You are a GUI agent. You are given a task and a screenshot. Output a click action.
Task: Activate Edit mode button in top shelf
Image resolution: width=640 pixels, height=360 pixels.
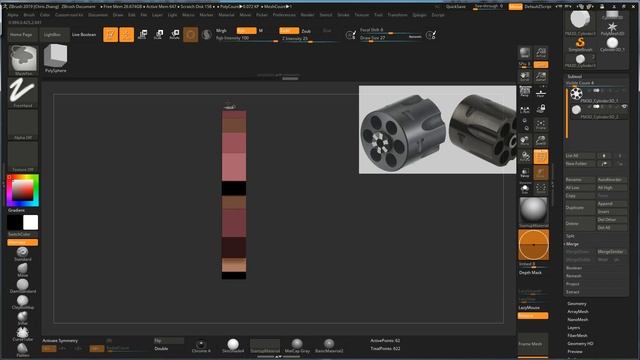click(110, 35)
